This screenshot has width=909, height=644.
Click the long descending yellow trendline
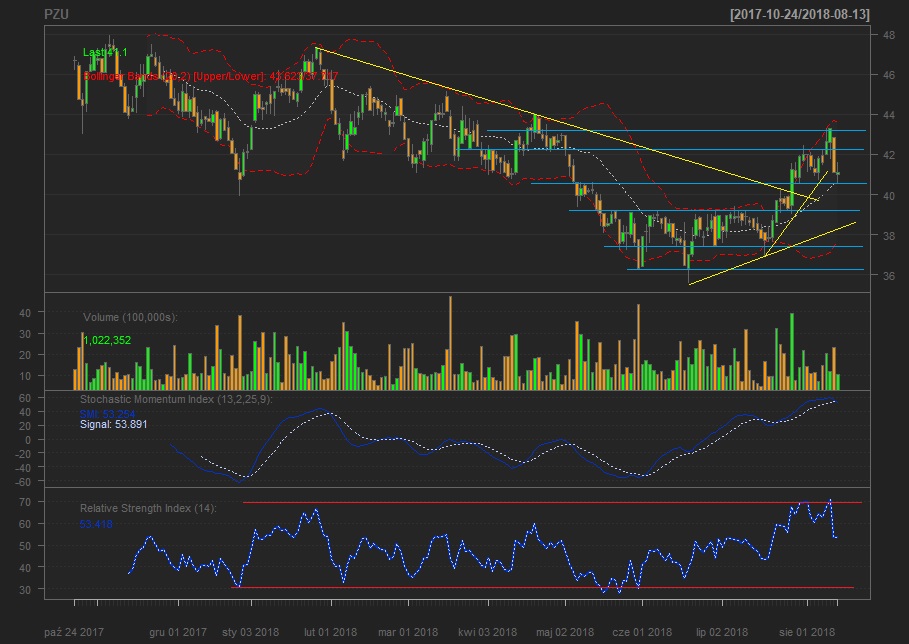568,125
